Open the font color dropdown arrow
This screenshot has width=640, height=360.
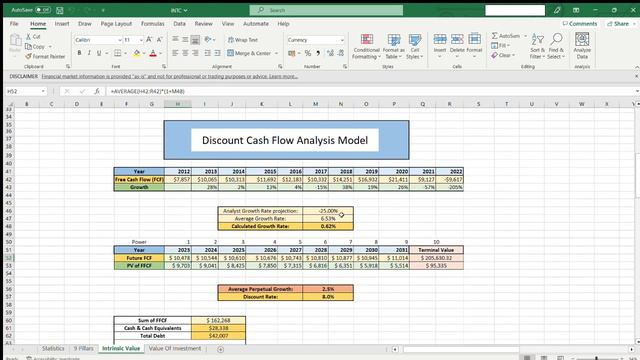160,53
